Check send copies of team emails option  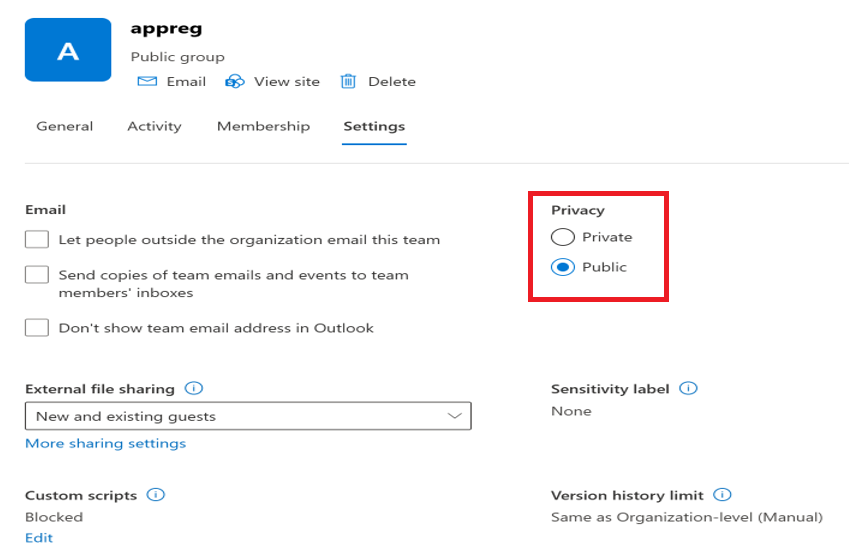(x=37, y=275)
